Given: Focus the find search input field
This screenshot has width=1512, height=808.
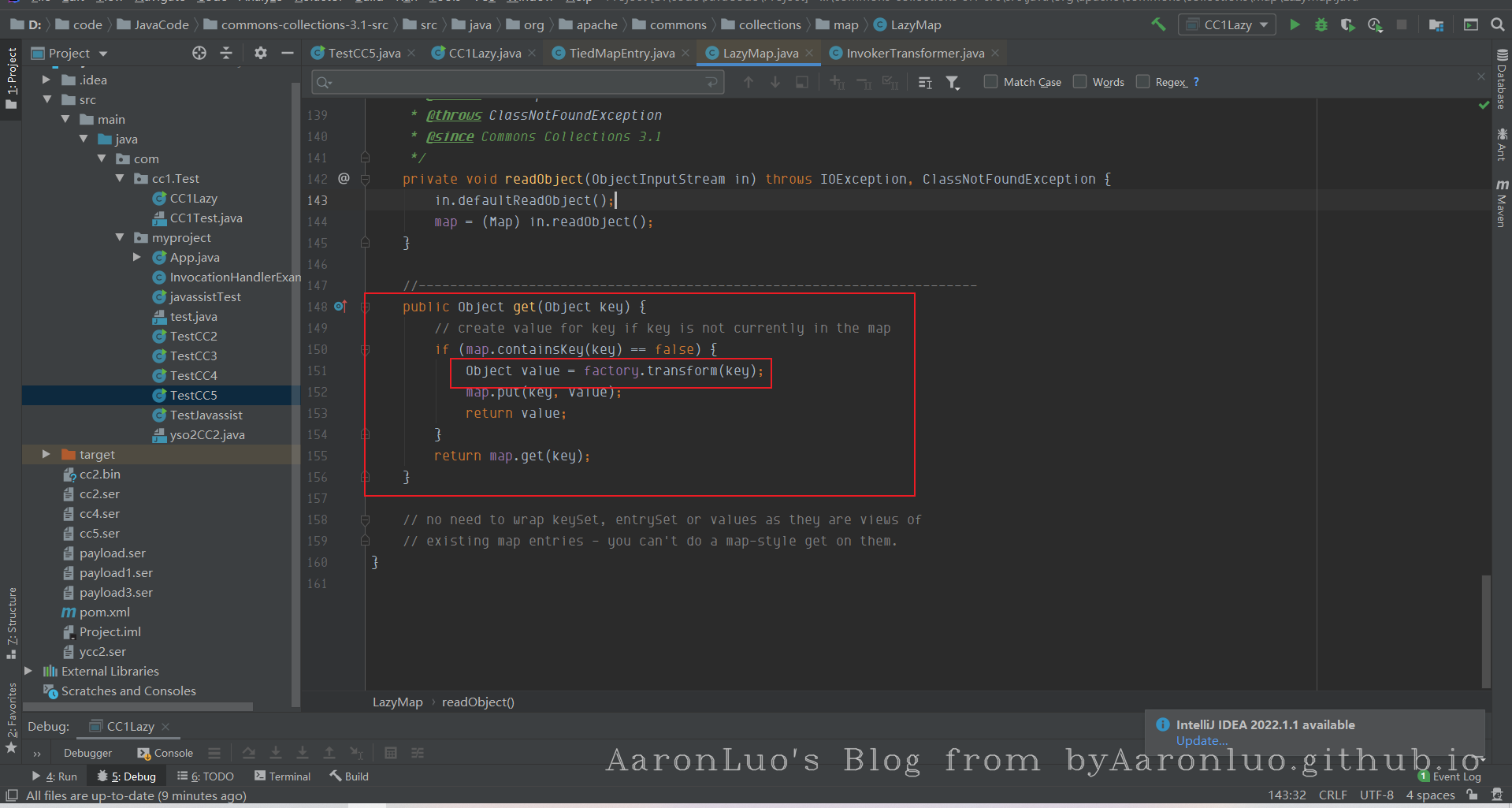Looking at the screenshot, I should pyautogui.click(x=518, y=82).
